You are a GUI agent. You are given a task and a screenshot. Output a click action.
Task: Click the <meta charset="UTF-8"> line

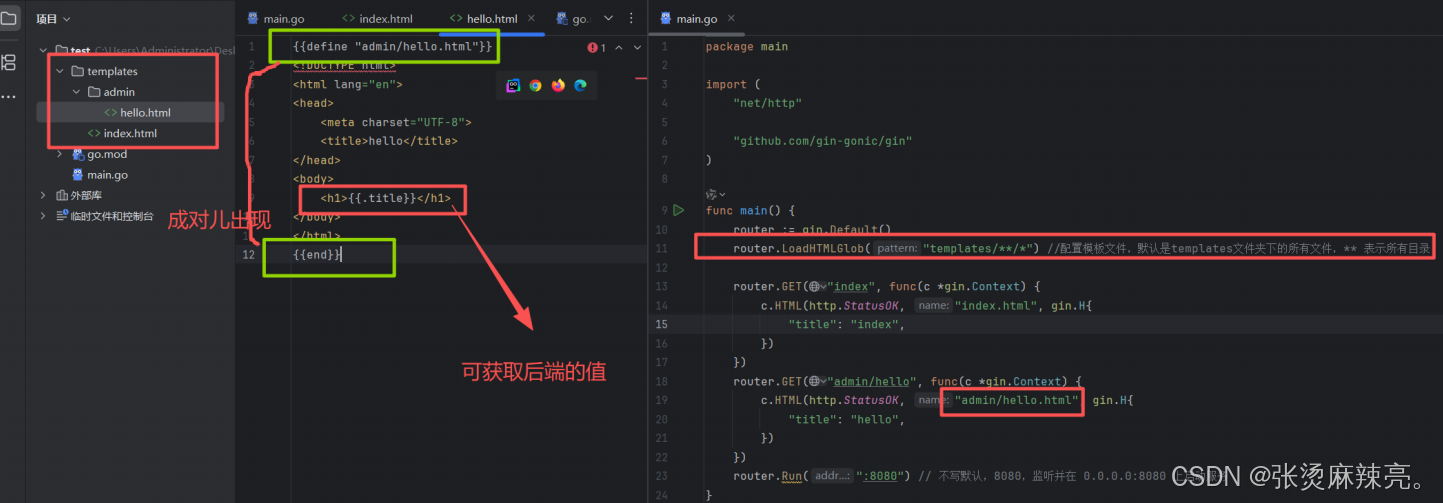point(395,122)
